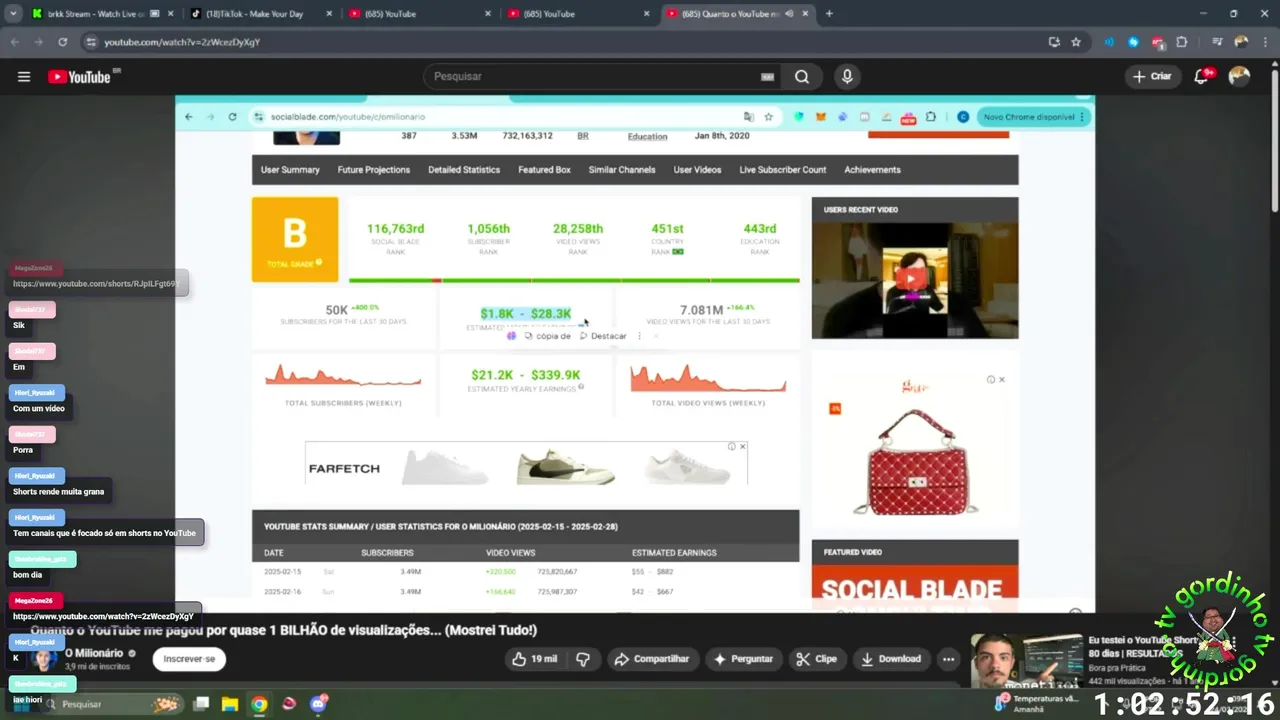Open File Explorer from the taskbar
The height and width of the screenshot is (720, 1280).
pyautogui.click(x=230, y=704)
